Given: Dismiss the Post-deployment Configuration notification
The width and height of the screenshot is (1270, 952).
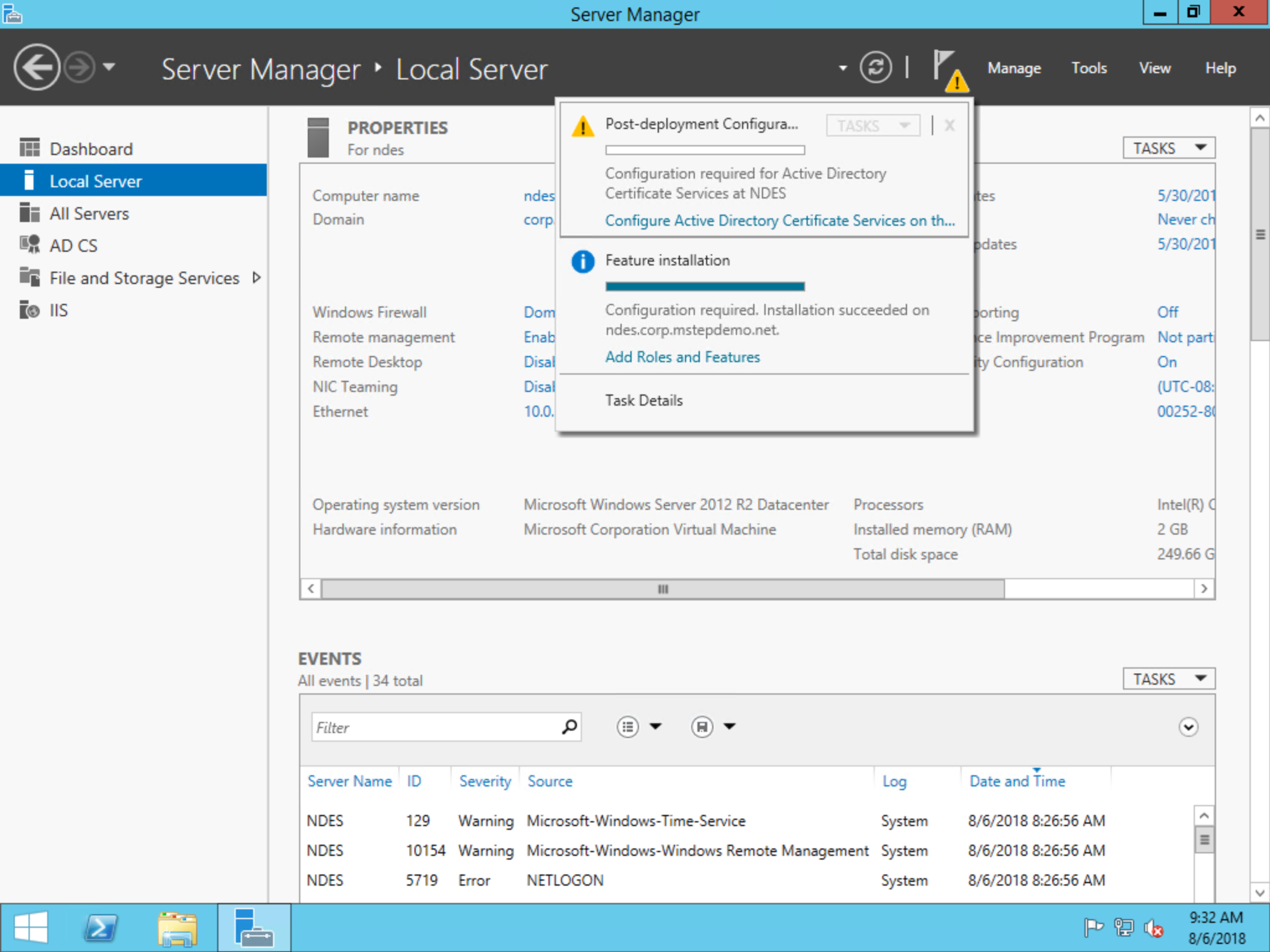Looking at the screenshot, I should [949, 126].
